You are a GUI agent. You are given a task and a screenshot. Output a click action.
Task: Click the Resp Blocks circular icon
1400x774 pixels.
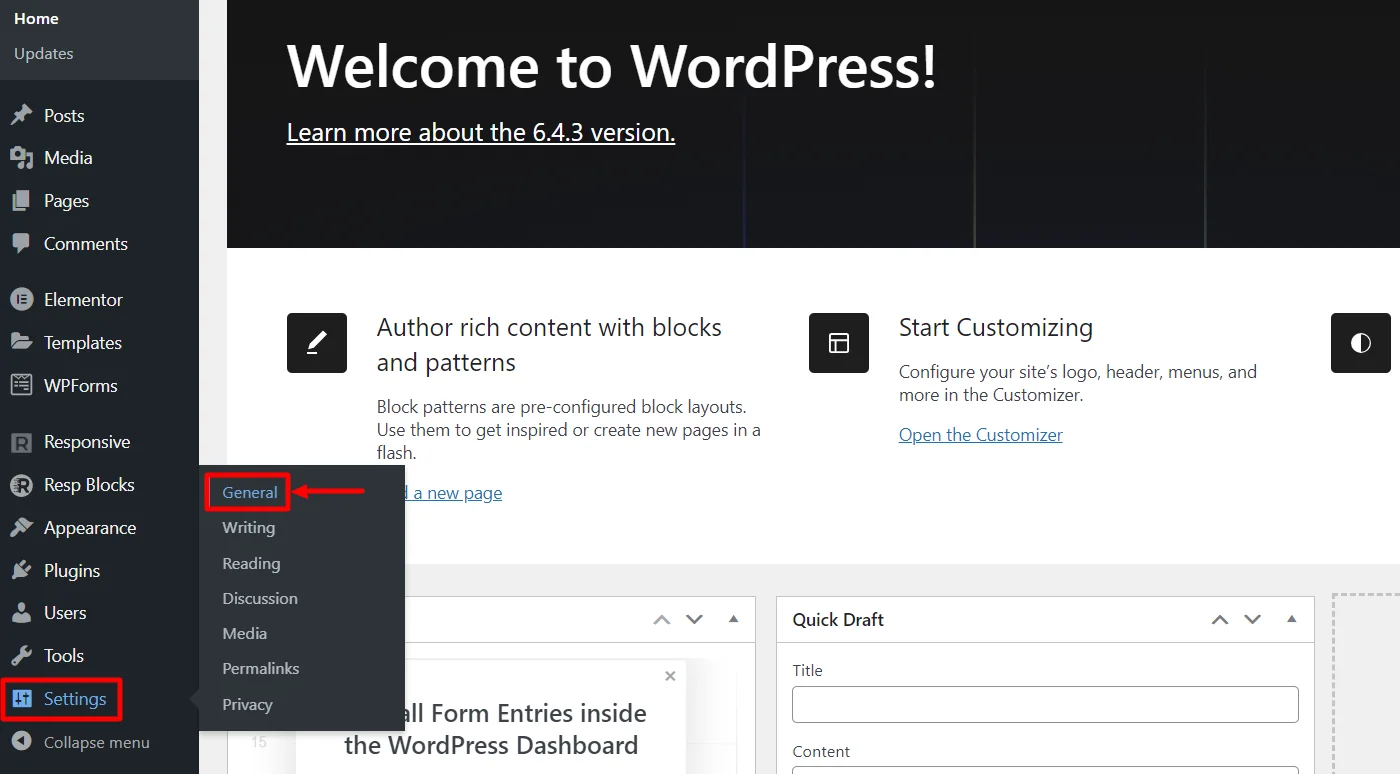click(x=22, y=485)
